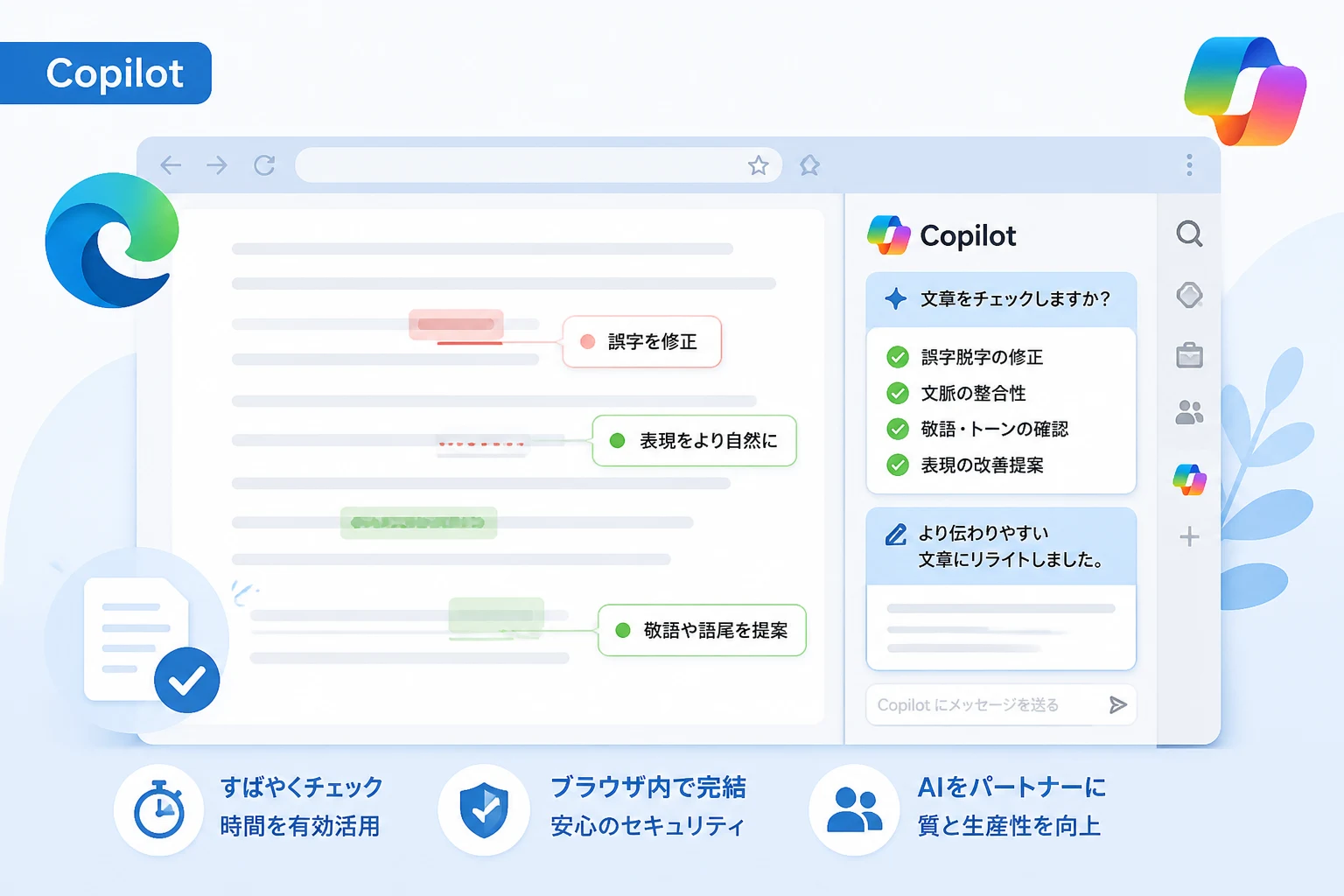Viewport: 1344px width, 896px height.
Task: Click the Microsoft Edge logo
Action: [112, 240]
